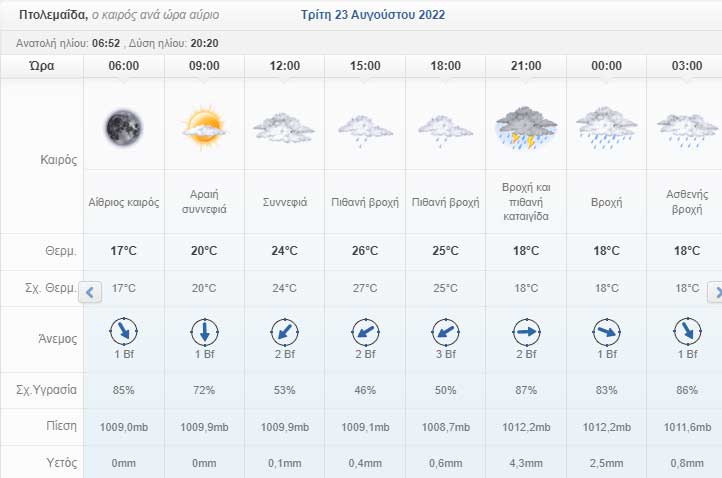Click the 1008,7mb pressure value
722x478 pixels.
[445, 427]
